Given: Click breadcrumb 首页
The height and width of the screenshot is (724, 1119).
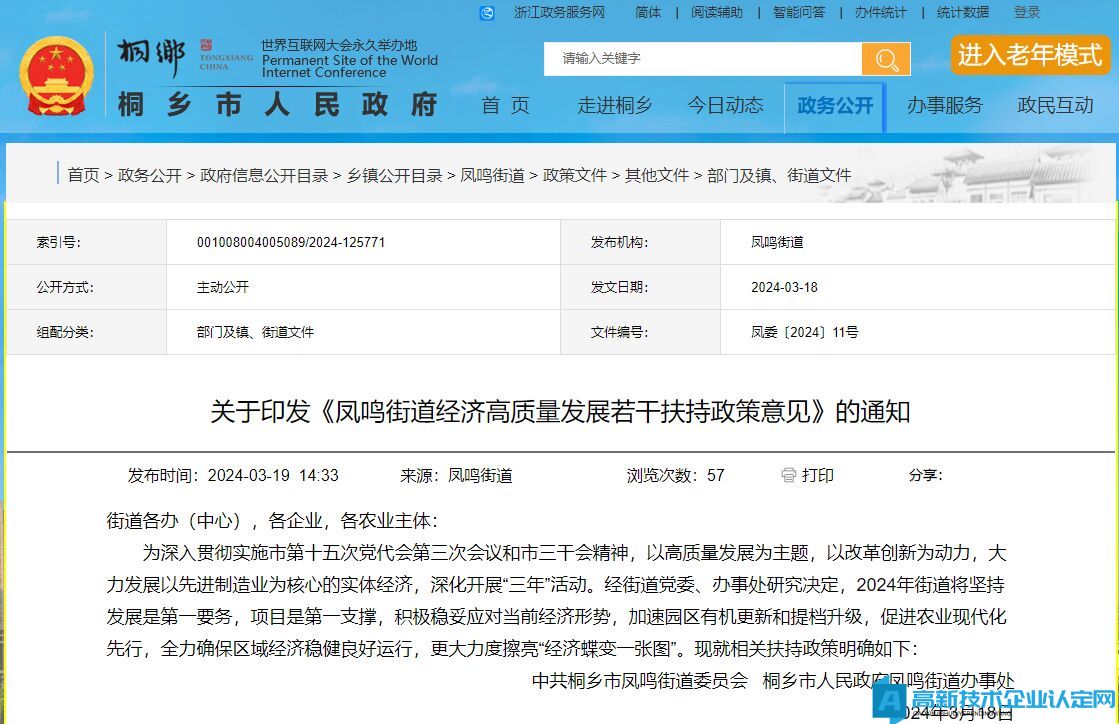Looking at the screenshot, I should (83, 175).
